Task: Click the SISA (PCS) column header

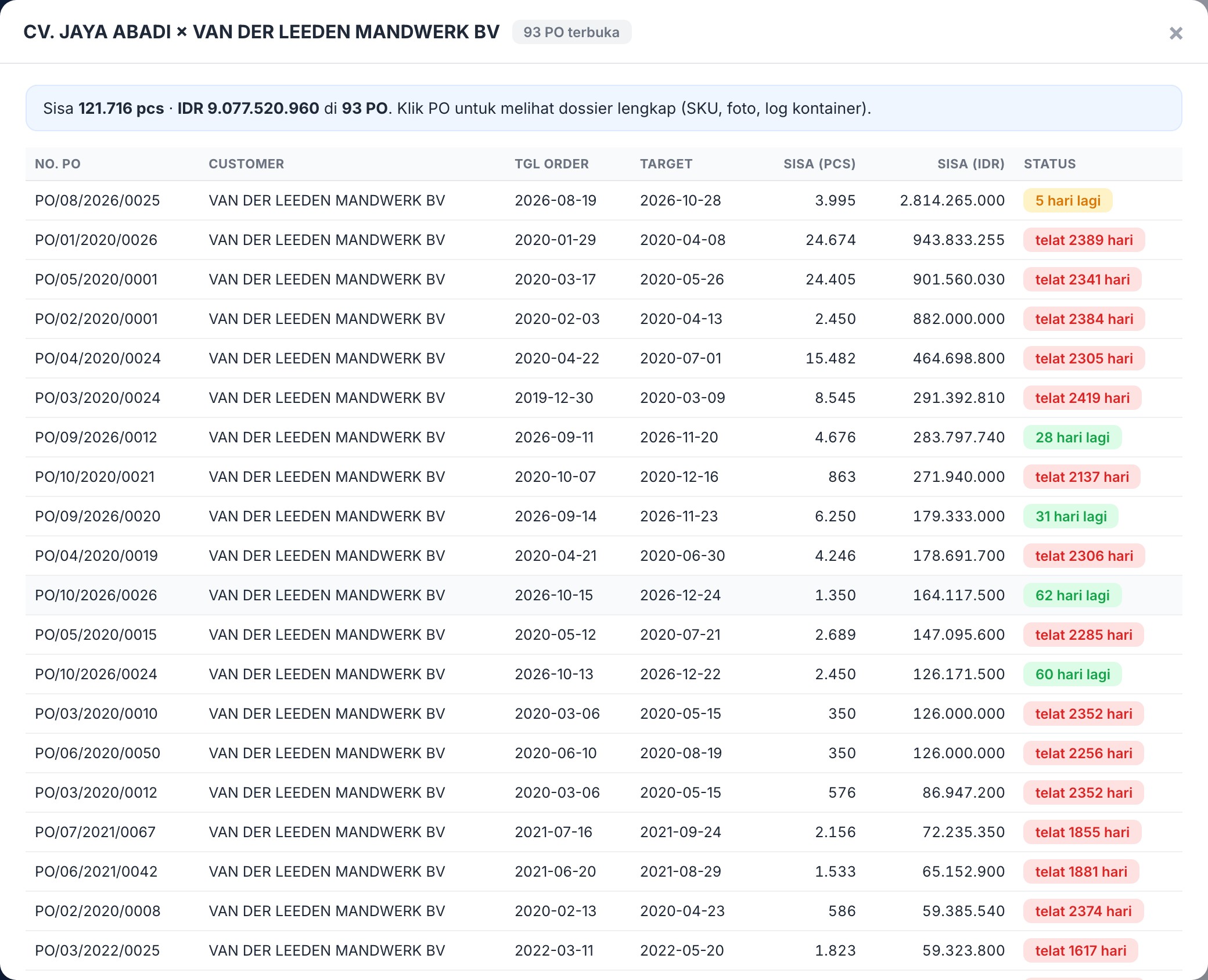Action: 819,164
